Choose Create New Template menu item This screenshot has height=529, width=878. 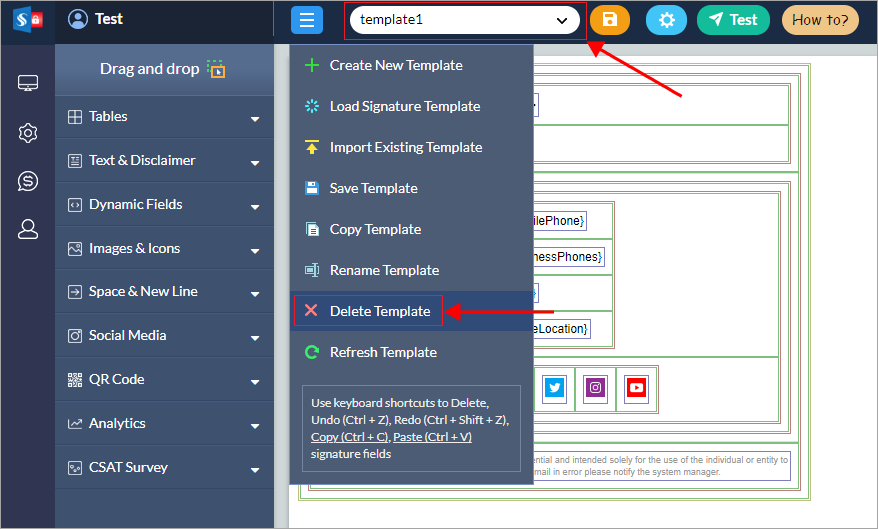click(396, 65)
